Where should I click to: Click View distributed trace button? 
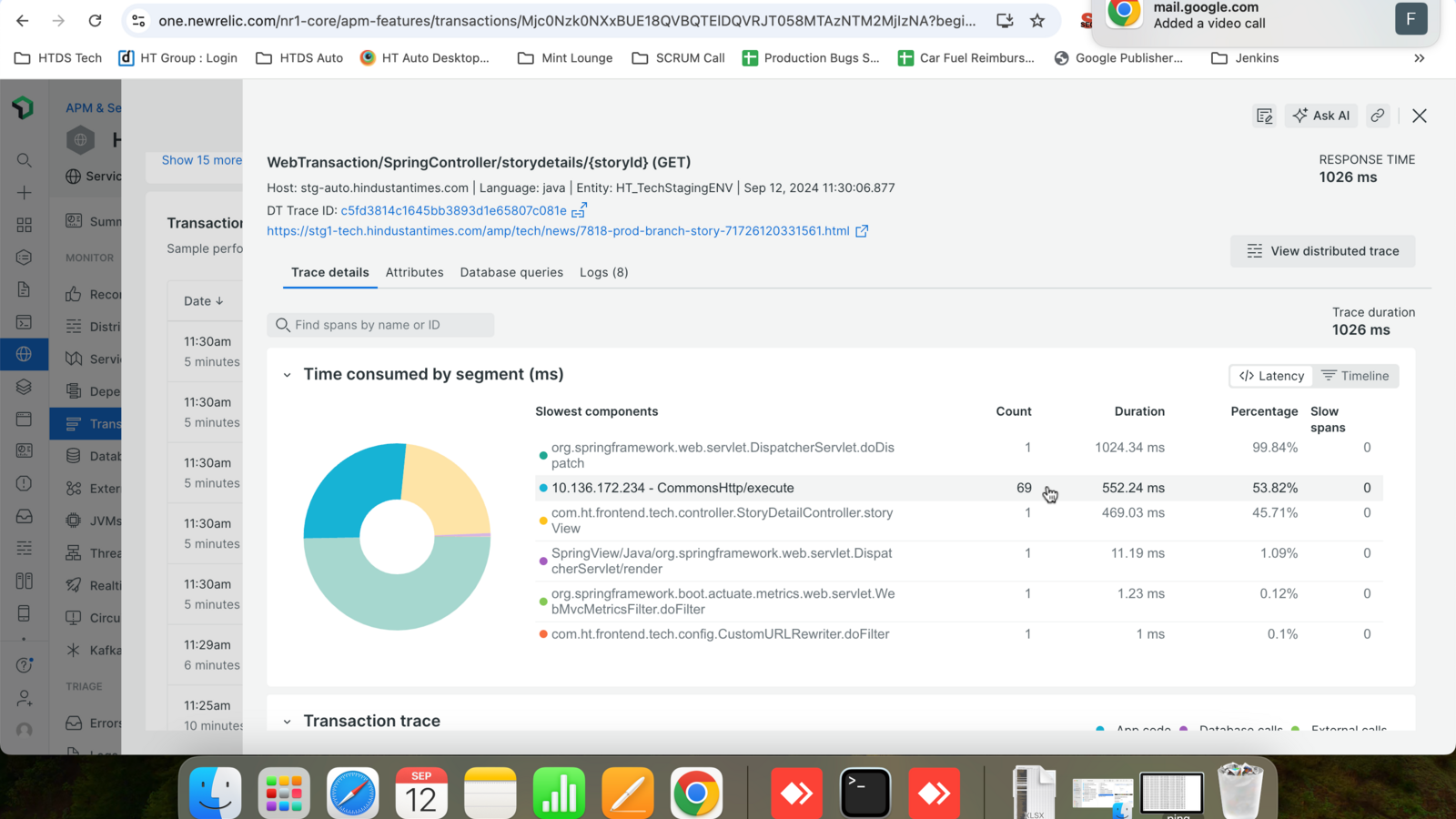coord(1322,251)
